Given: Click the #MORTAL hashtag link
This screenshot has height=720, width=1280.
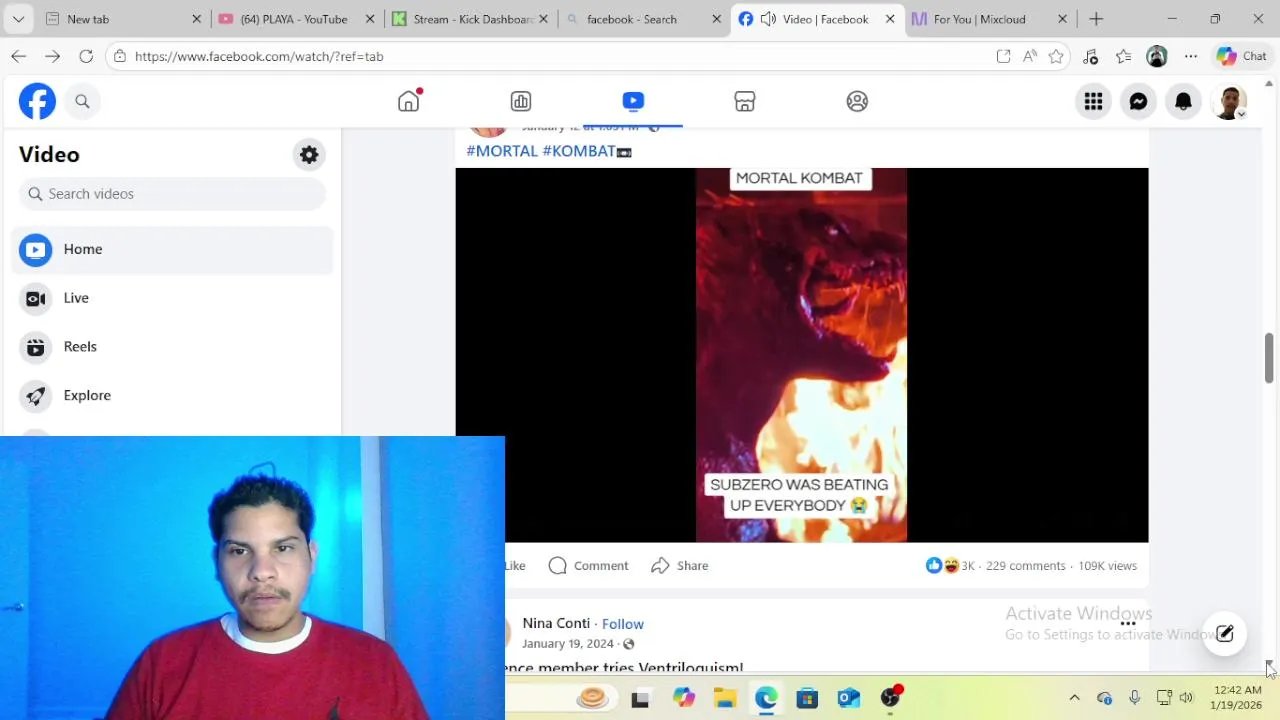Looking at the screenshot, I should coord(502,151).
